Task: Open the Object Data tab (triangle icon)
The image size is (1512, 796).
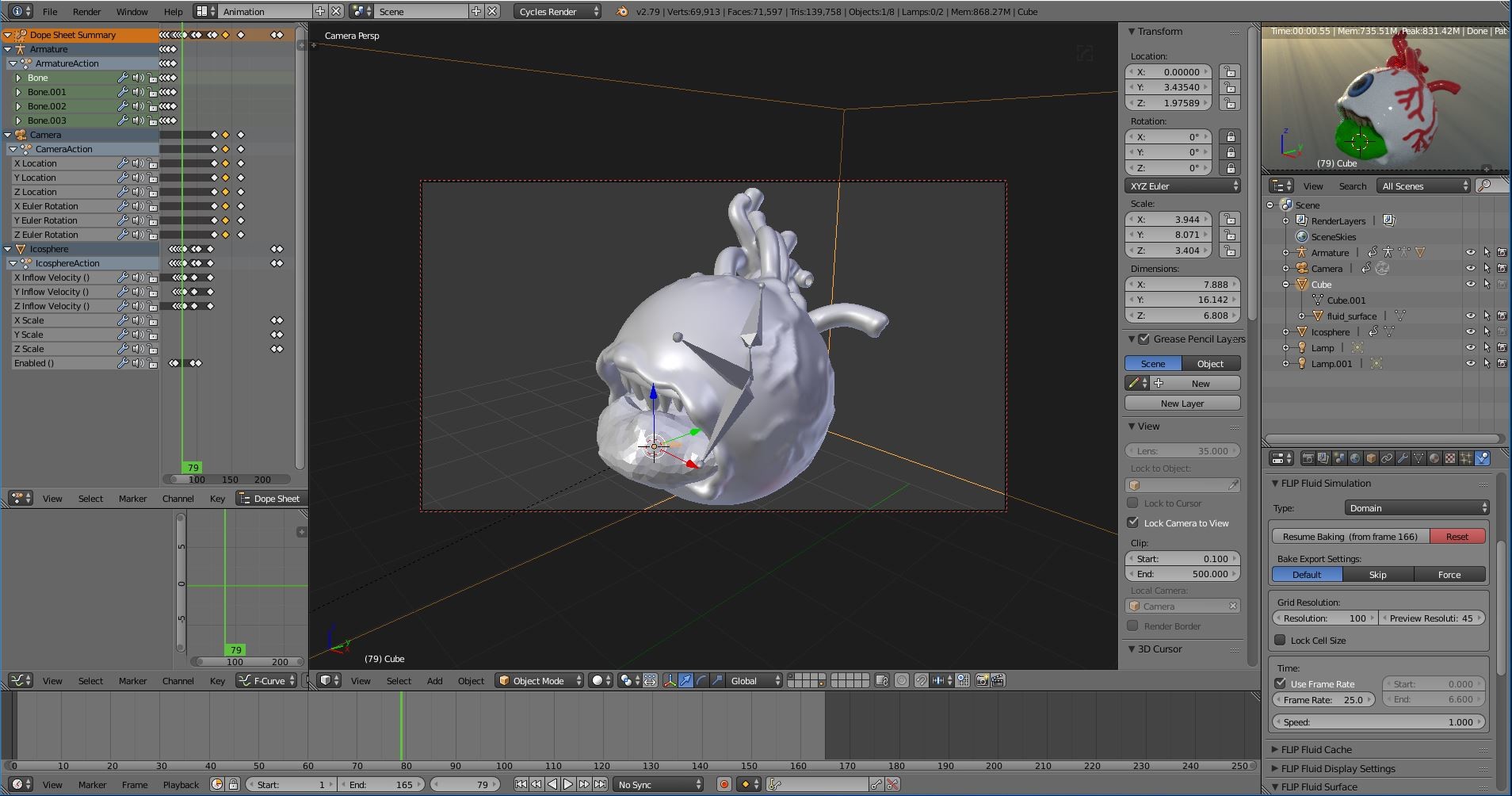Action: click(x=1418, y=458)
